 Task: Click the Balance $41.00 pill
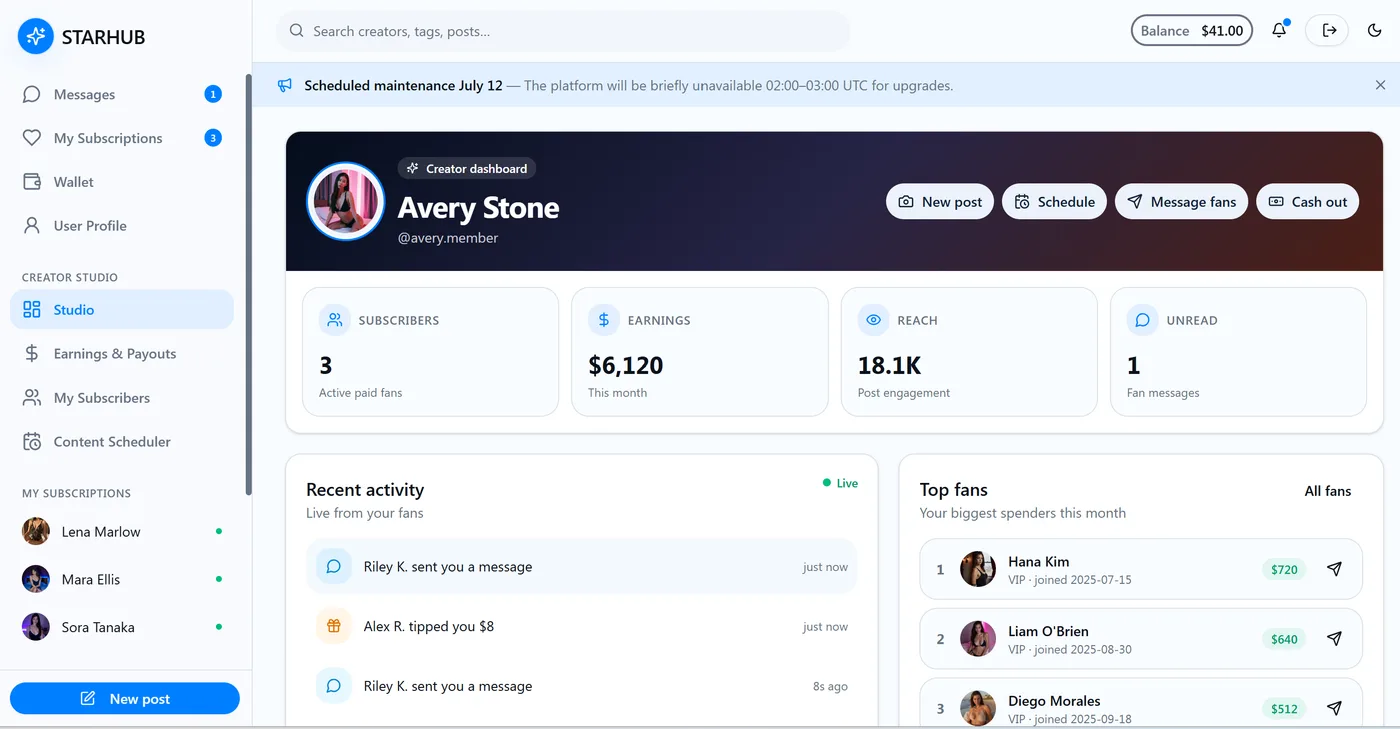coord(1192,31)
